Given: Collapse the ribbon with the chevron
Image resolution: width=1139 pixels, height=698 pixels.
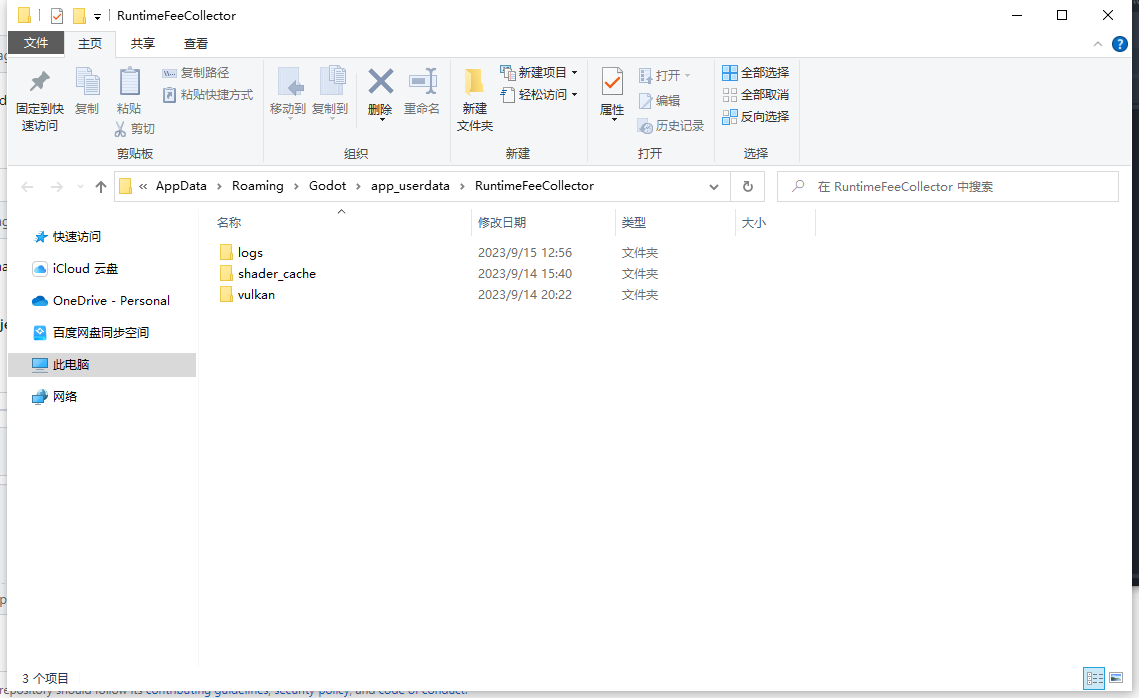Looking at the screenshot, I should 1098,43.
